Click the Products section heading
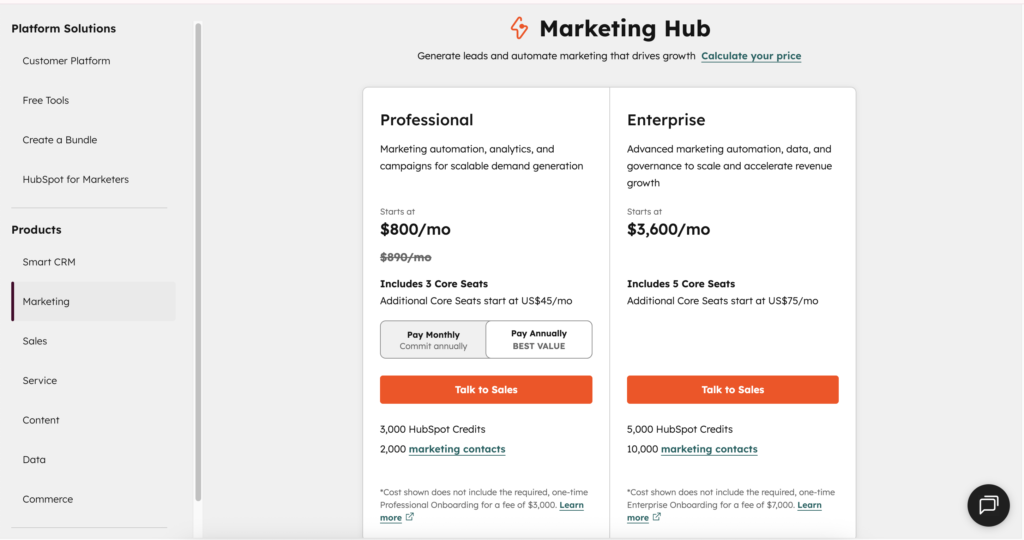 [36, 230]
